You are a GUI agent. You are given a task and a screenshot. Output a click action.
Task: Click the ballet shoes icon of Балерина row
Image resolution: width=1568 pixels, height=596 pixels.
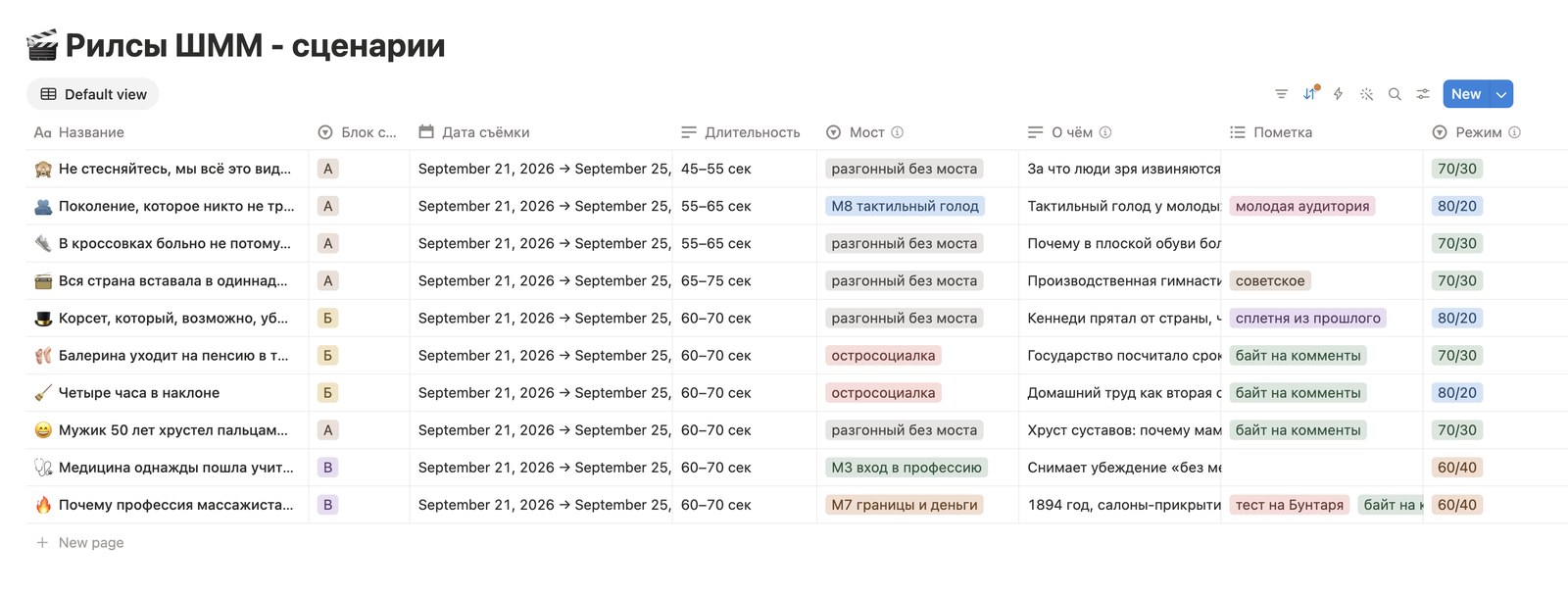click(x=43, y=356)
